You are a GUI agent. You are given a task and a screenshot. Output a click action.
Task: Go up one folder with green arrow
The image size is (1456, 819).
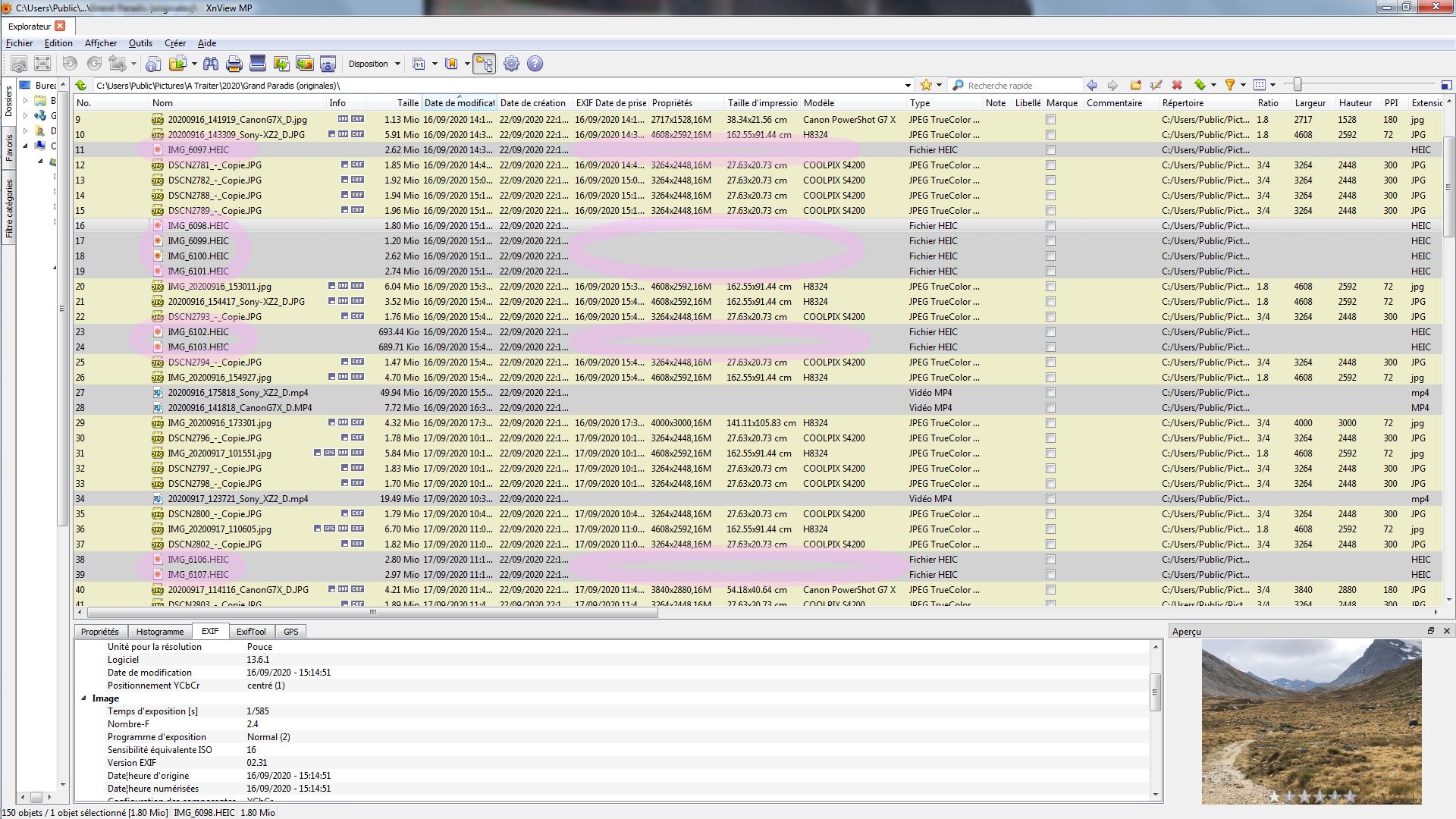[81, 85]
